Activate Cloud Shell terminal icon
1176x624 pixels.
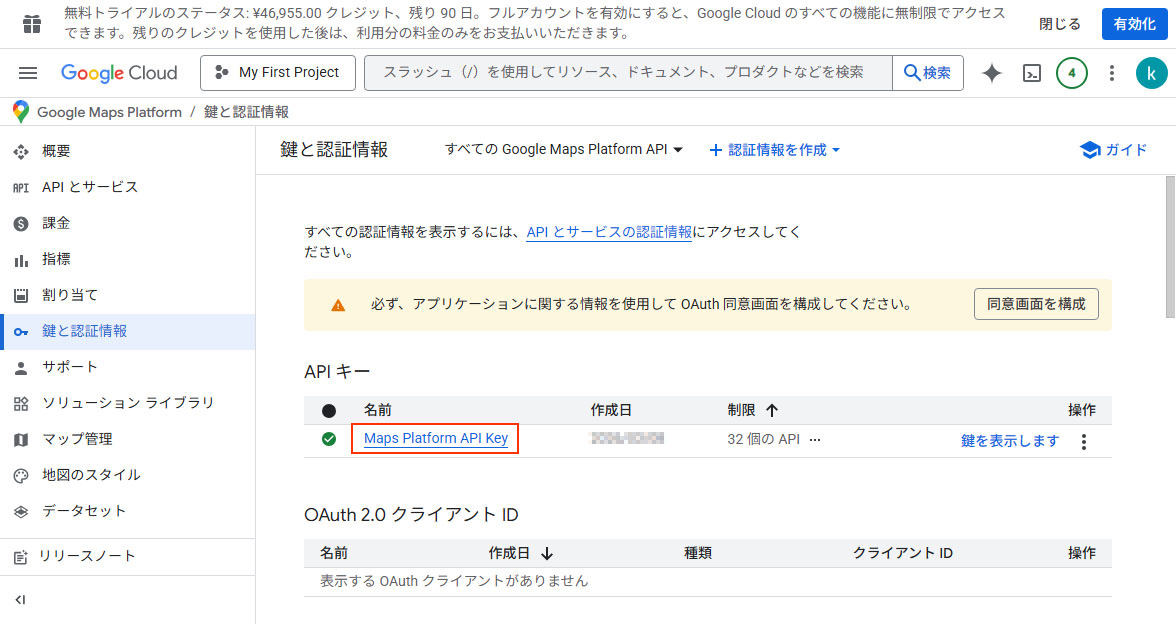[1032, 73]
